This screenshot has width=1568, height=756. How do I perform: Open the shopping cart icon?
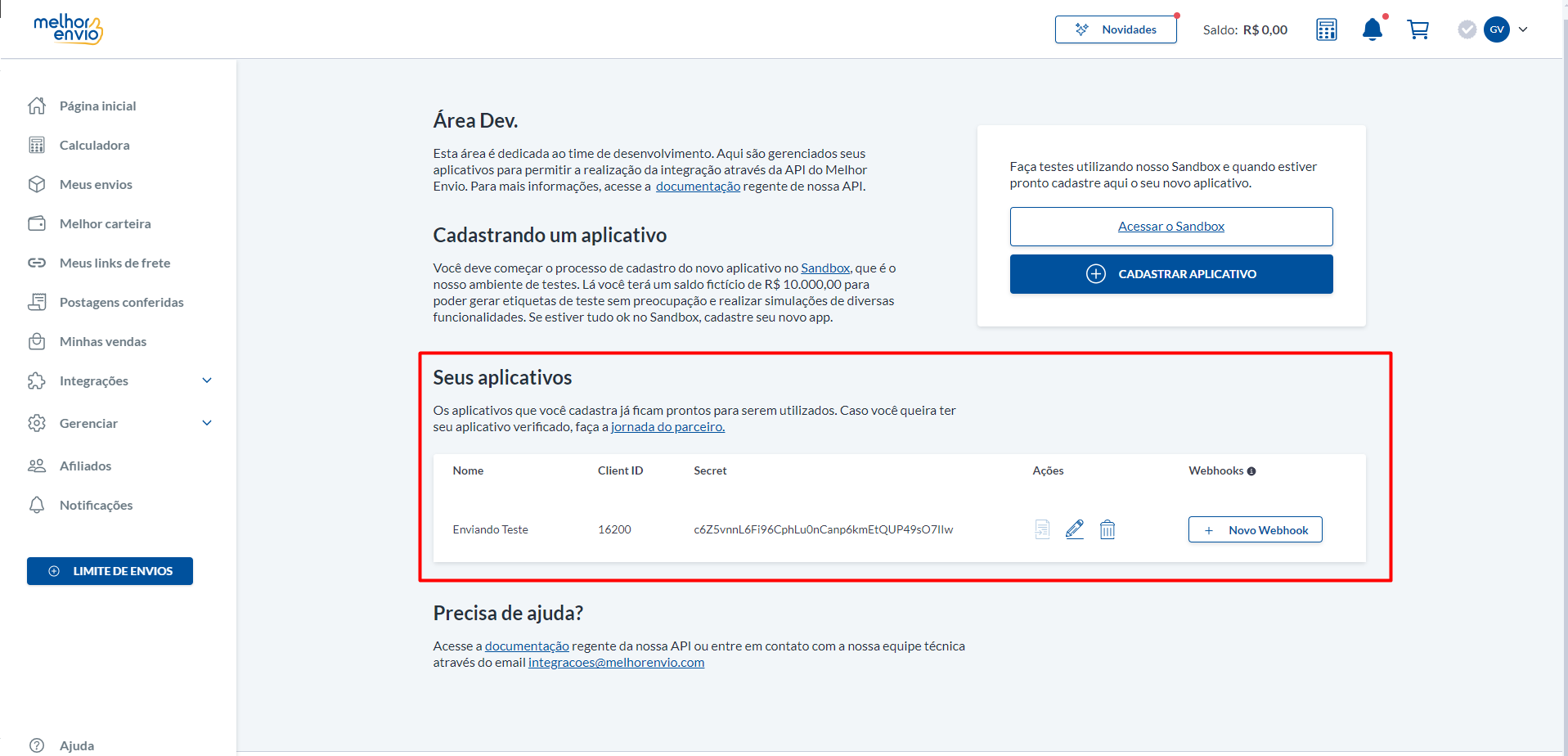pyautogui.click(x=1417, y=29)
